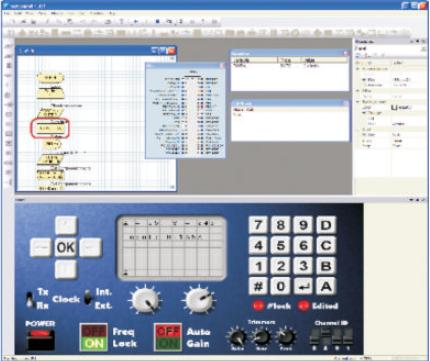This screenshot has width=430, height=361.
Task: Click the up arrow key above OK
Action: (66, 225)
